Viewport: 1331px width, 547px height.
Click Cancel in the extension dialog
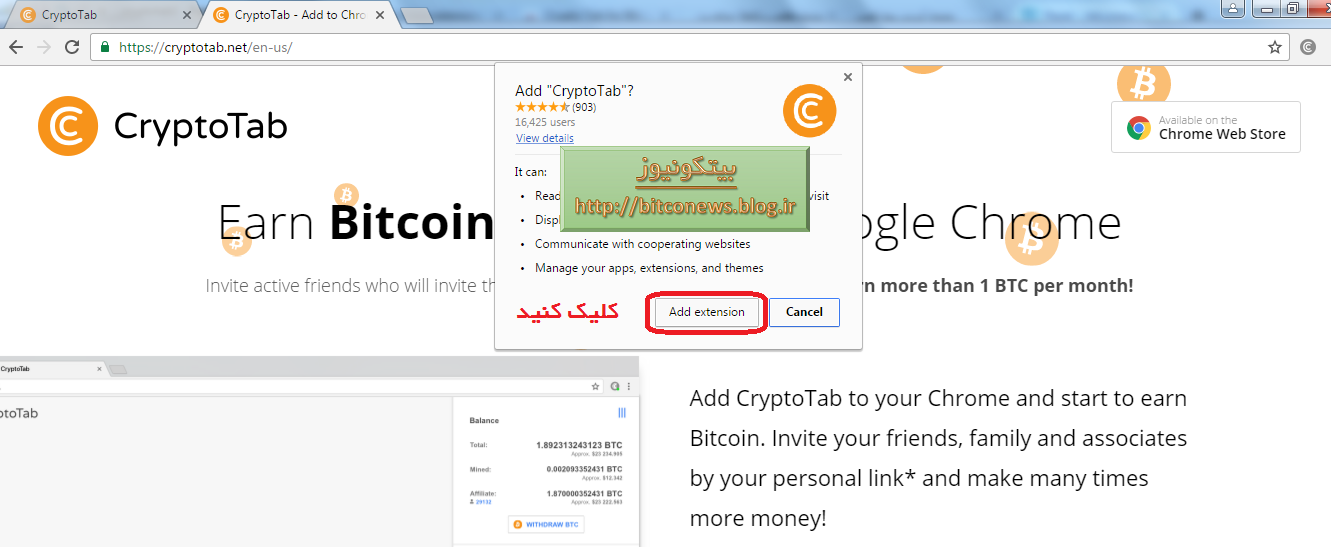coord(804,312)
